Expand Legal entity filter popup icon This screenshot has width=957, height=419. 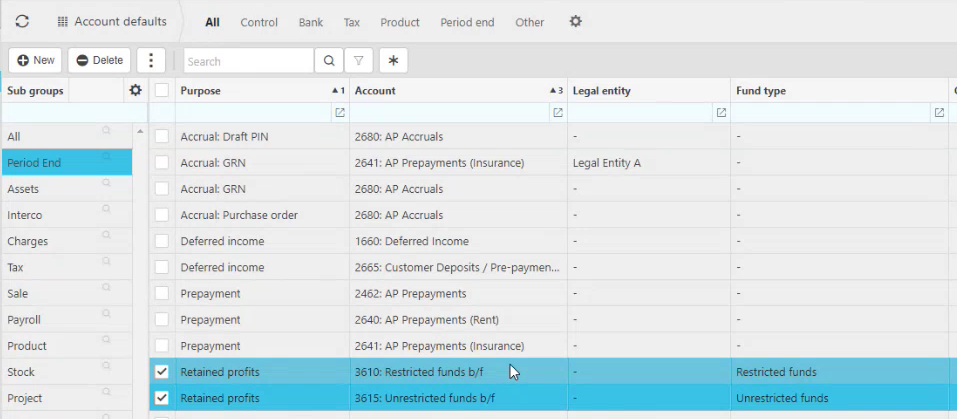pos(721,113)
